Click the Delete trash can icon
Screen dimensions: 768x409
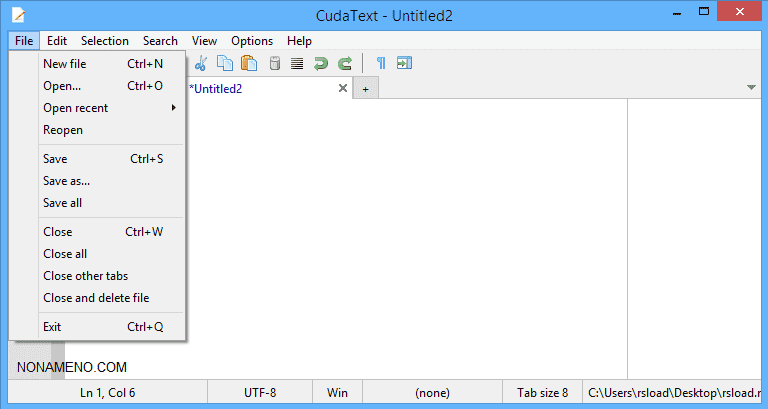(273, 63)
